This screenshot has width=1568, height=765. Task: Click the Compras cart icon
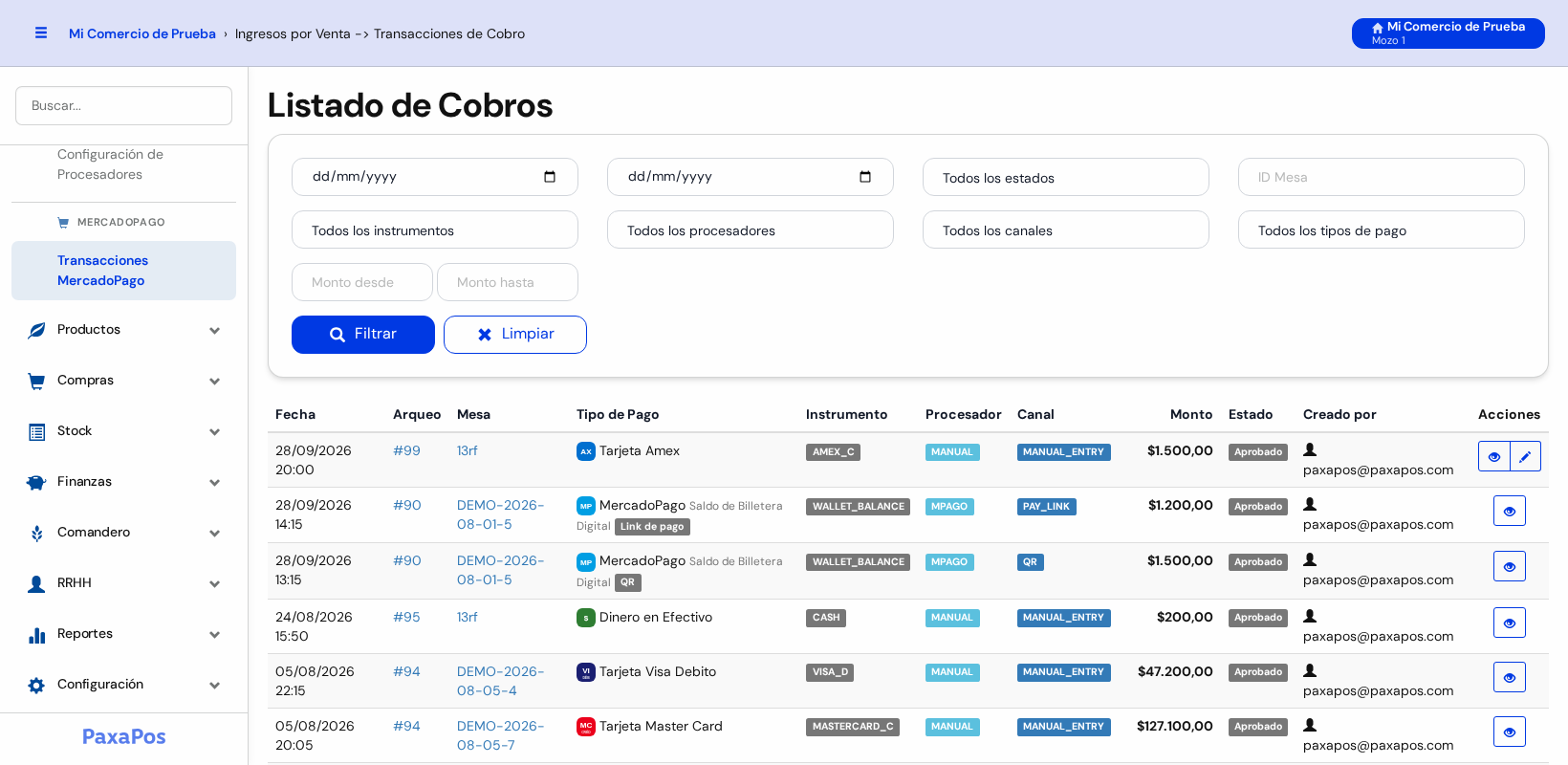[36, 381]
